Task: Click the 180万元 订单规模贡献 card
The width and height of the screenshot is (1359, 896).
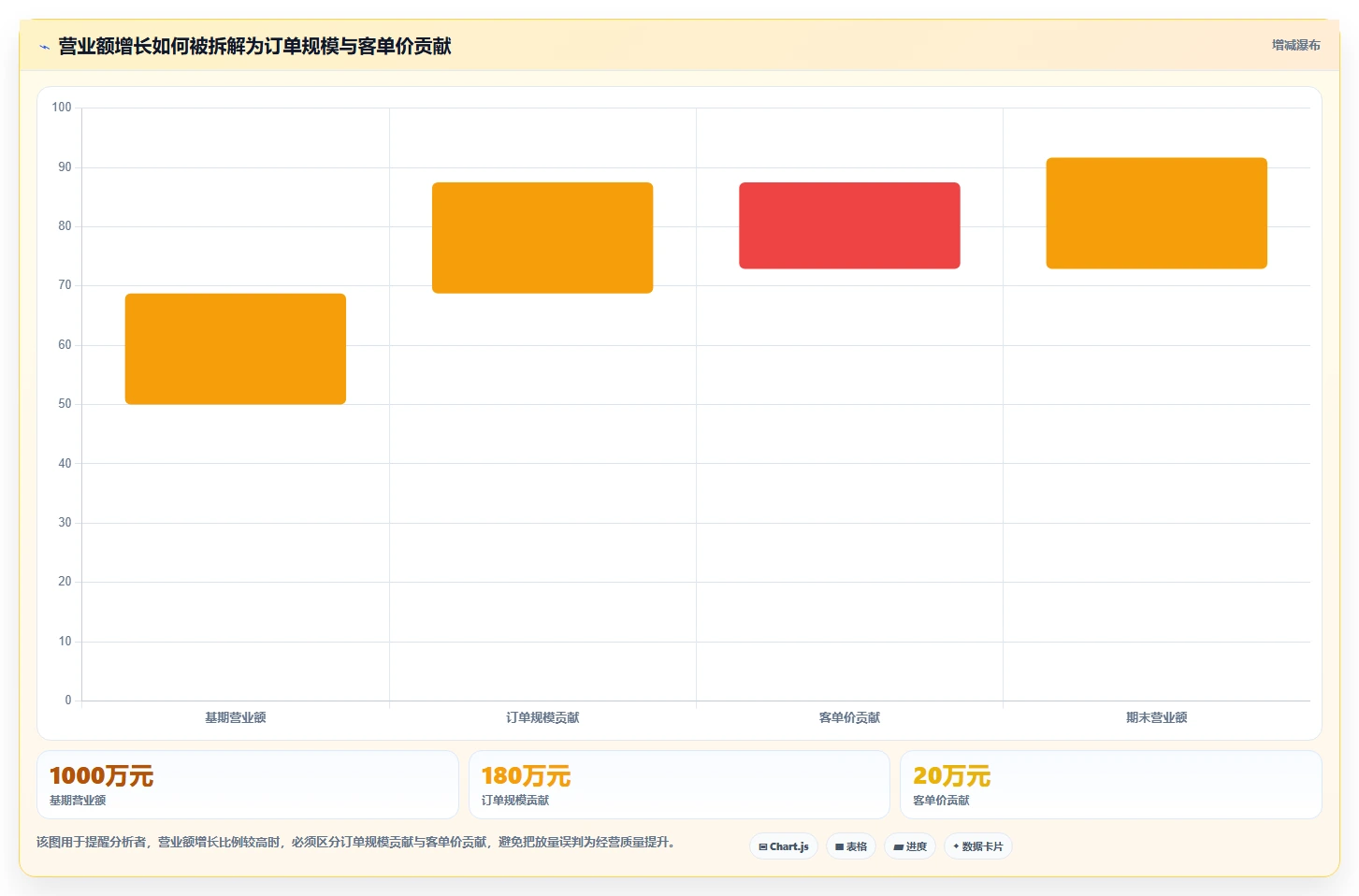Action: (x=679, y=785)
